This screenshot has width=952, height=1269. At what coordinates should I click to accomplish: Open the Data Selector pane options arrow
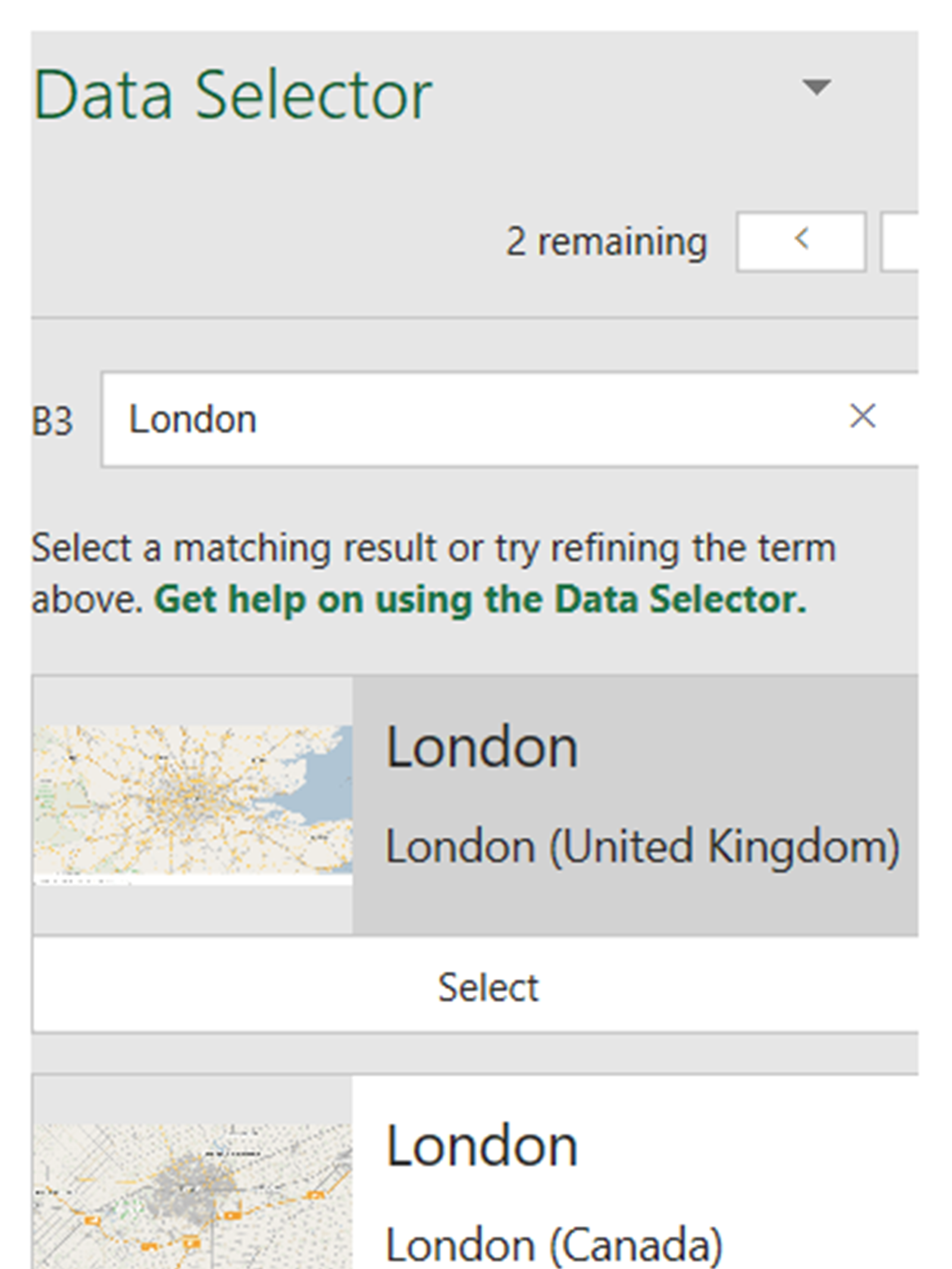point(816,87)
